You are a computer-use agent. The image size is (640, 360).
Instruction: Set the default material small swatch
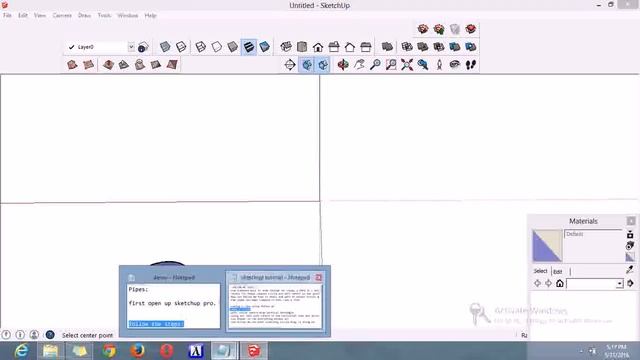(630, 257)
